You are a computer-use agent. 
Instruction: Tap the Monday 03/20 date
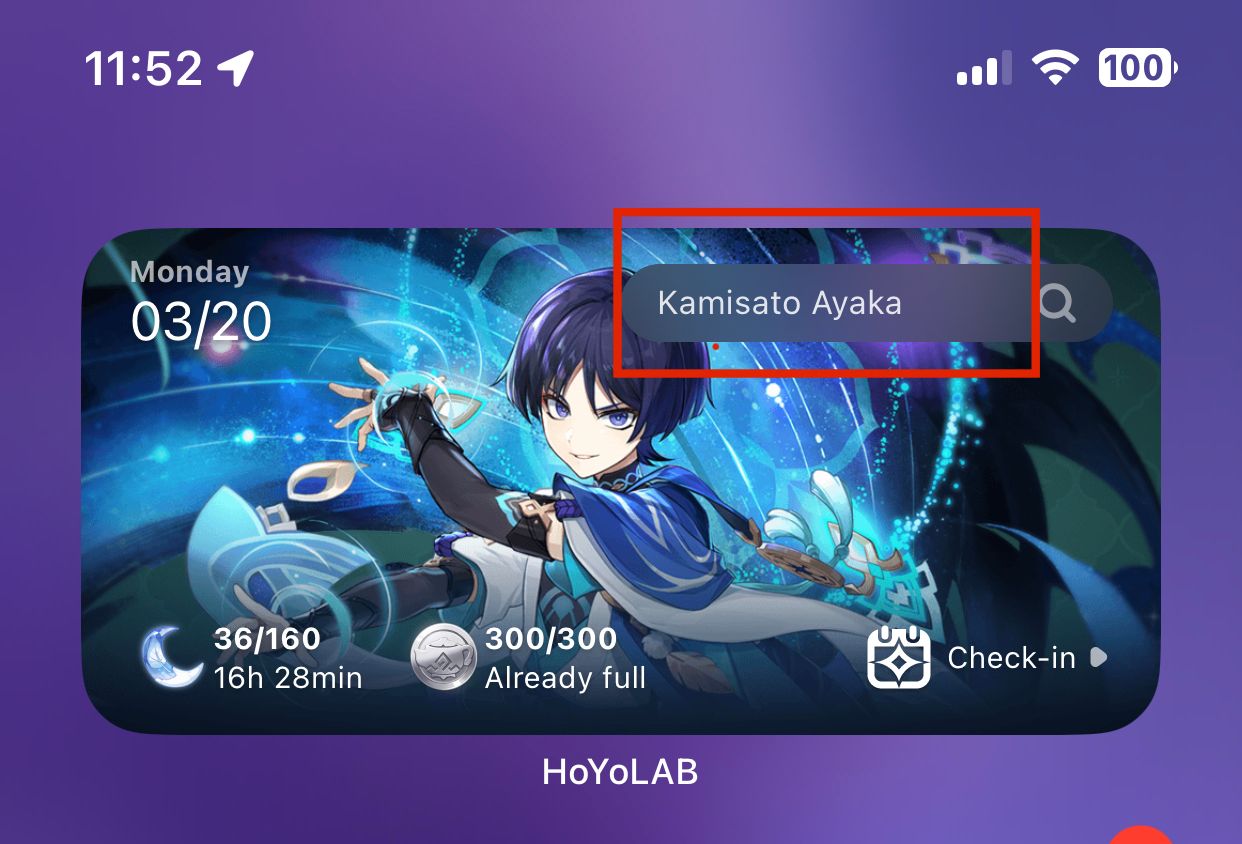(201, 301)
